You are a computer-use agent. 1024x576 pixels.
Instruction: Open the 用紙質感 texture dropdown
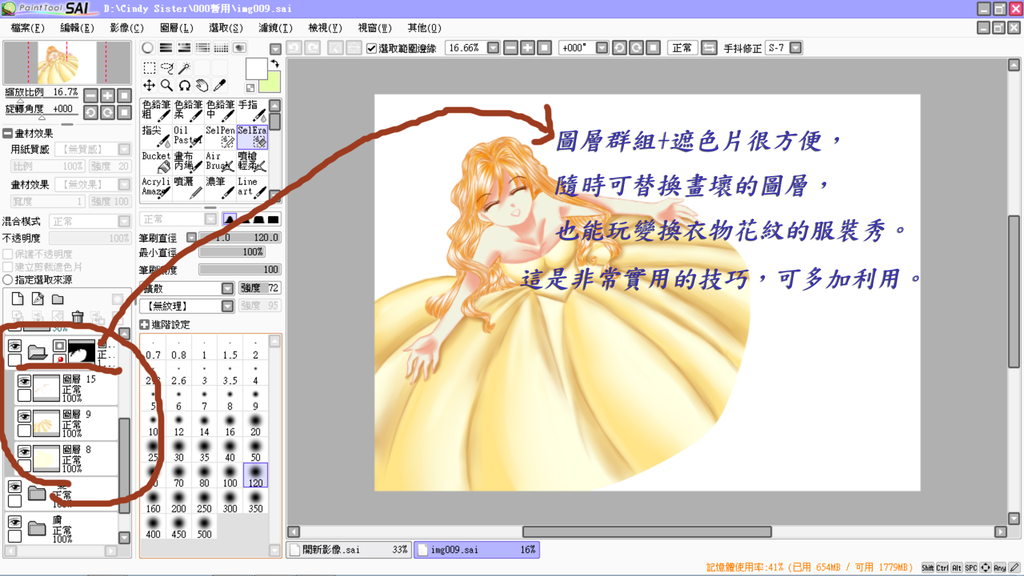click(124, 150)
